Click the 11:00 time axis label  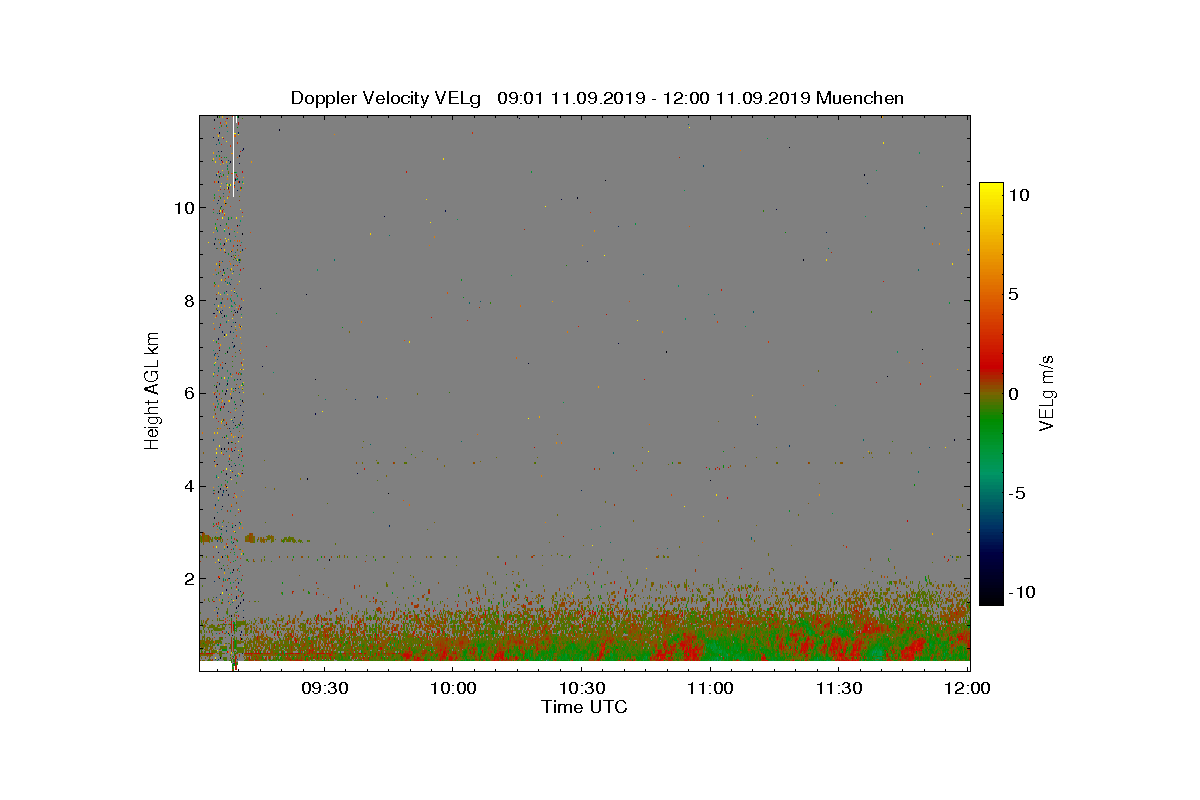tap(711, 688)
